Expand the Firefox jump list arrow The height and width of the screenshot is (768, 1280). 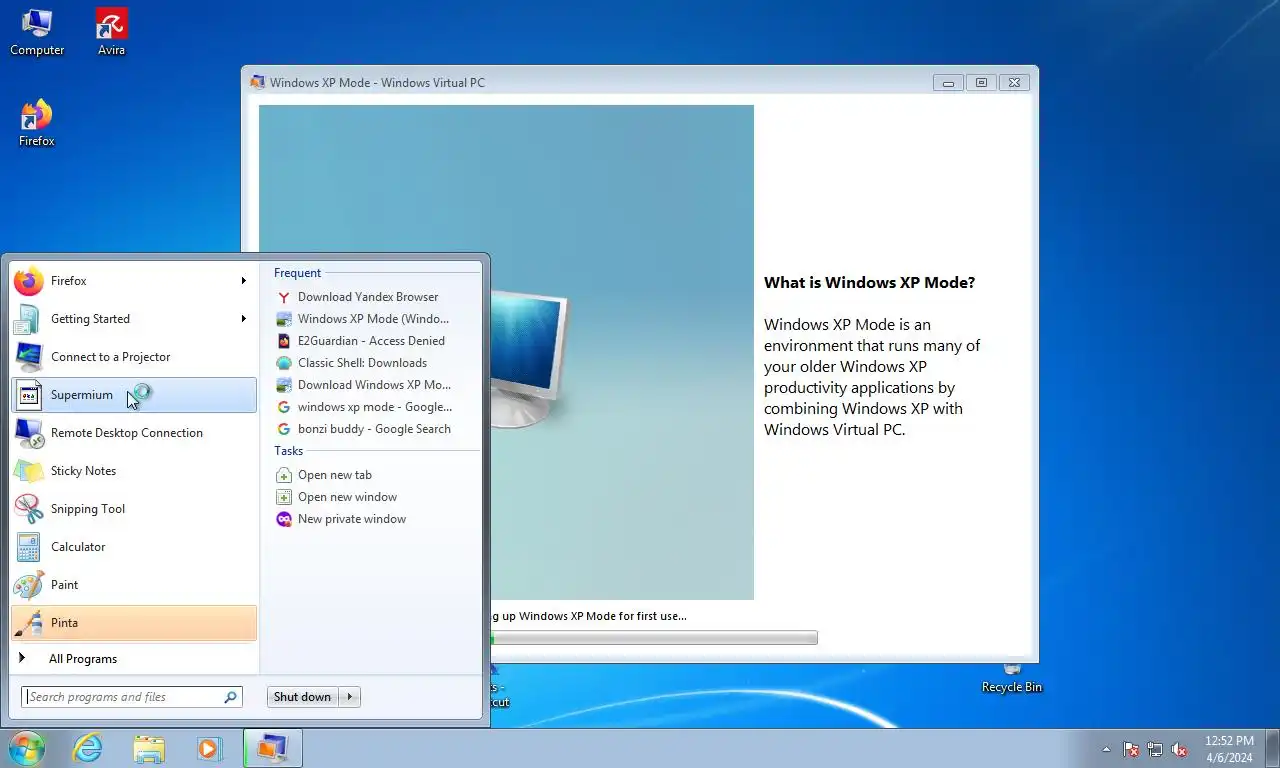point(243,281)
